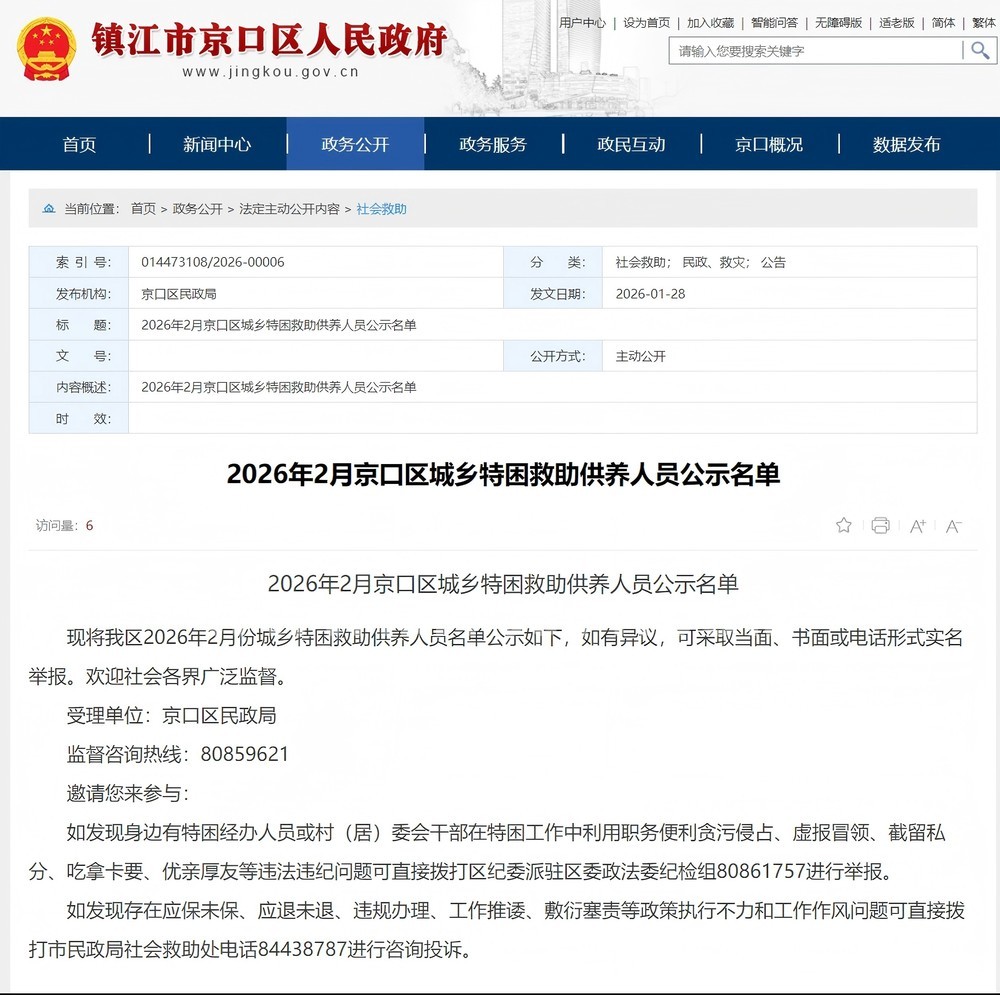This screenshot has width=1000, height=995.
Task: Click the national emblem logo
Action: click(46, 48)
